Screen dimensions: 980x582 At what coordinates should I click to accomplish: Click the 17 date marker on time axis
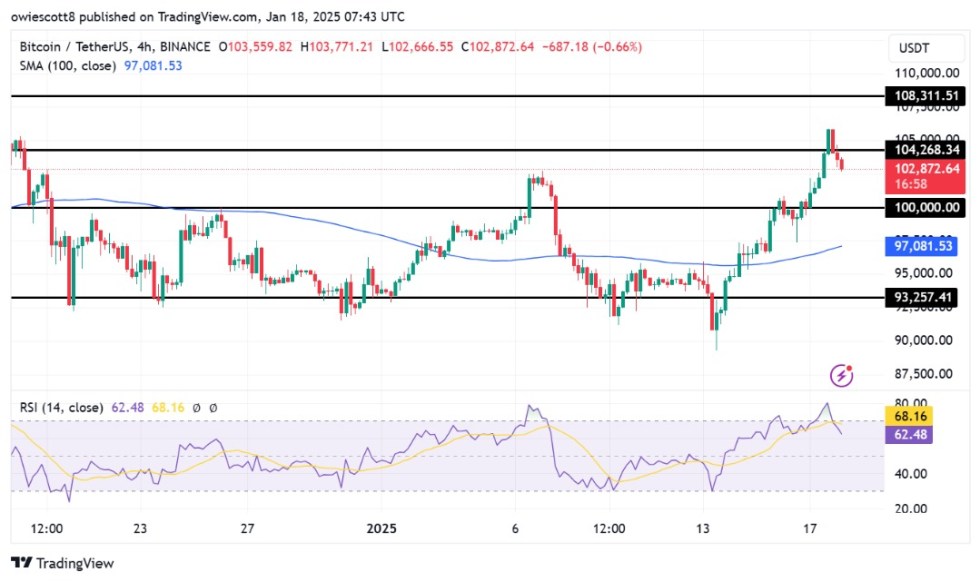(815, 528)
